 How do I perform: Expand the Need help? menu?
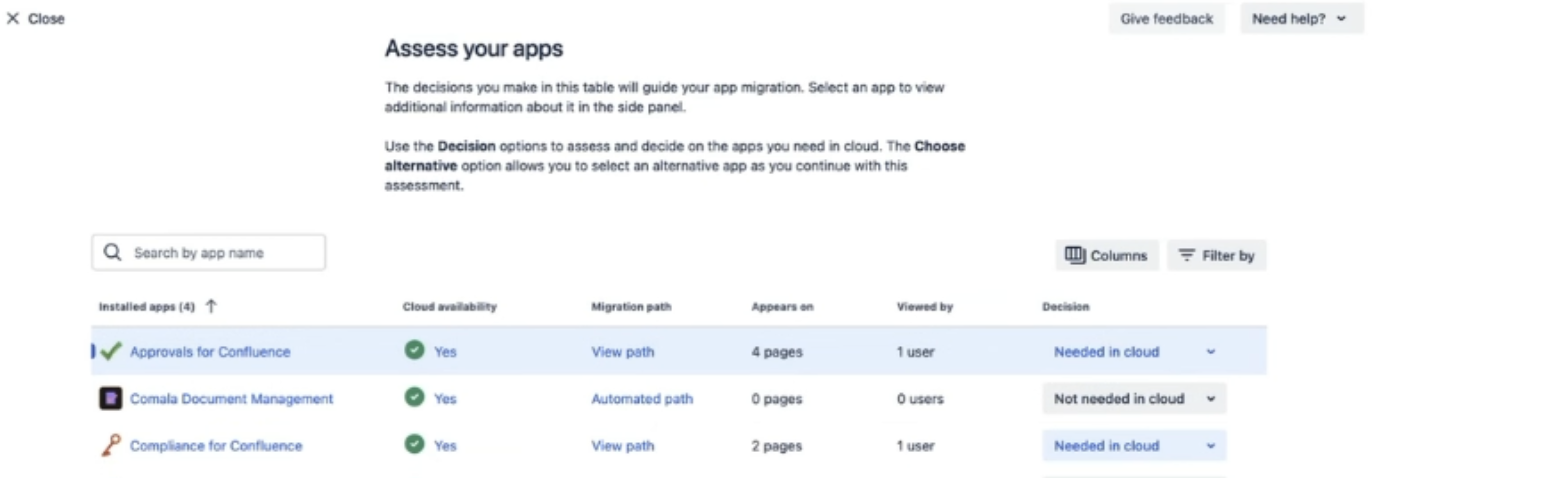[x=1301, y=19]
